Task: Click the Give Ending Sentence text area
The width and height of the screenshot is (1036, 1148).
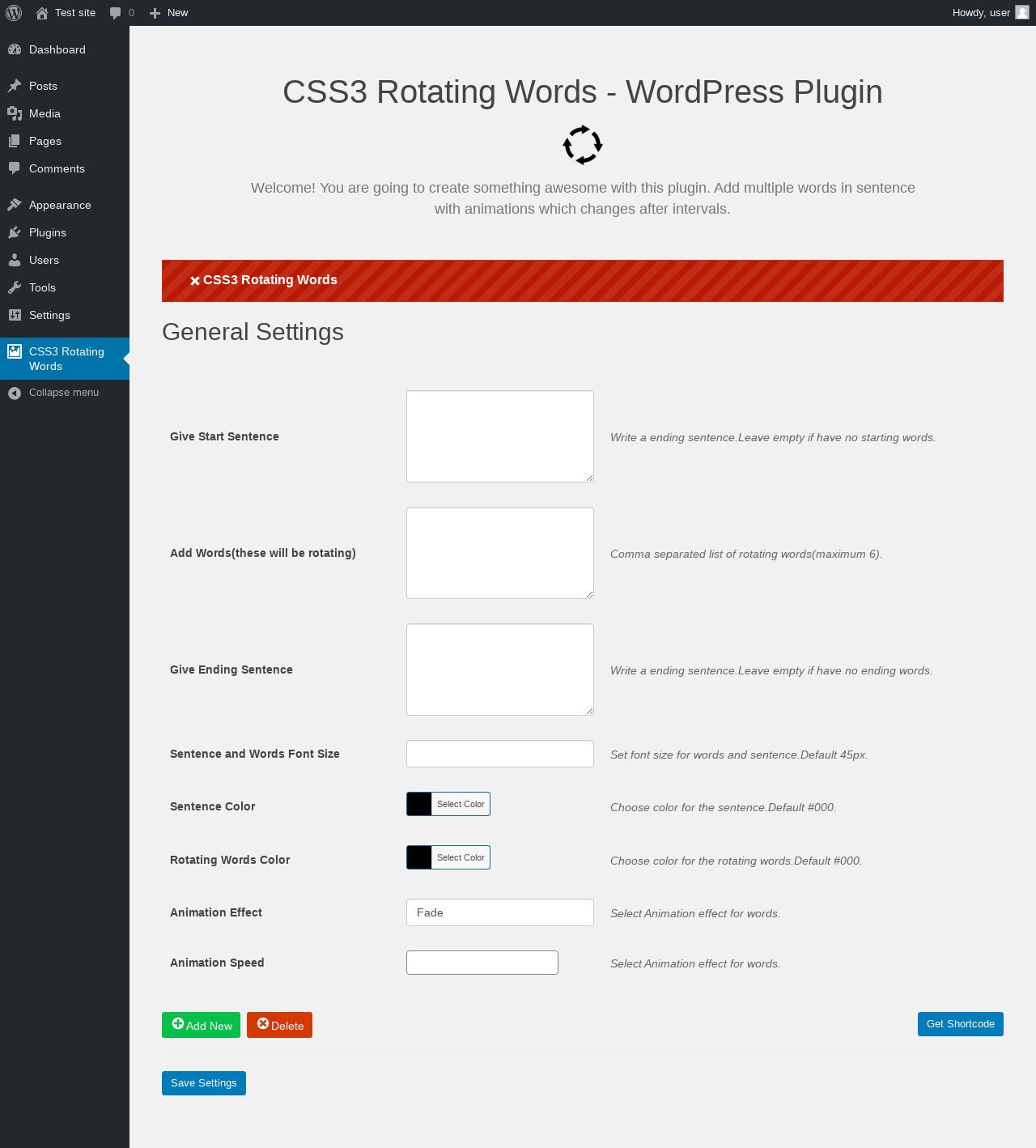Action: [x=500, y=670]
